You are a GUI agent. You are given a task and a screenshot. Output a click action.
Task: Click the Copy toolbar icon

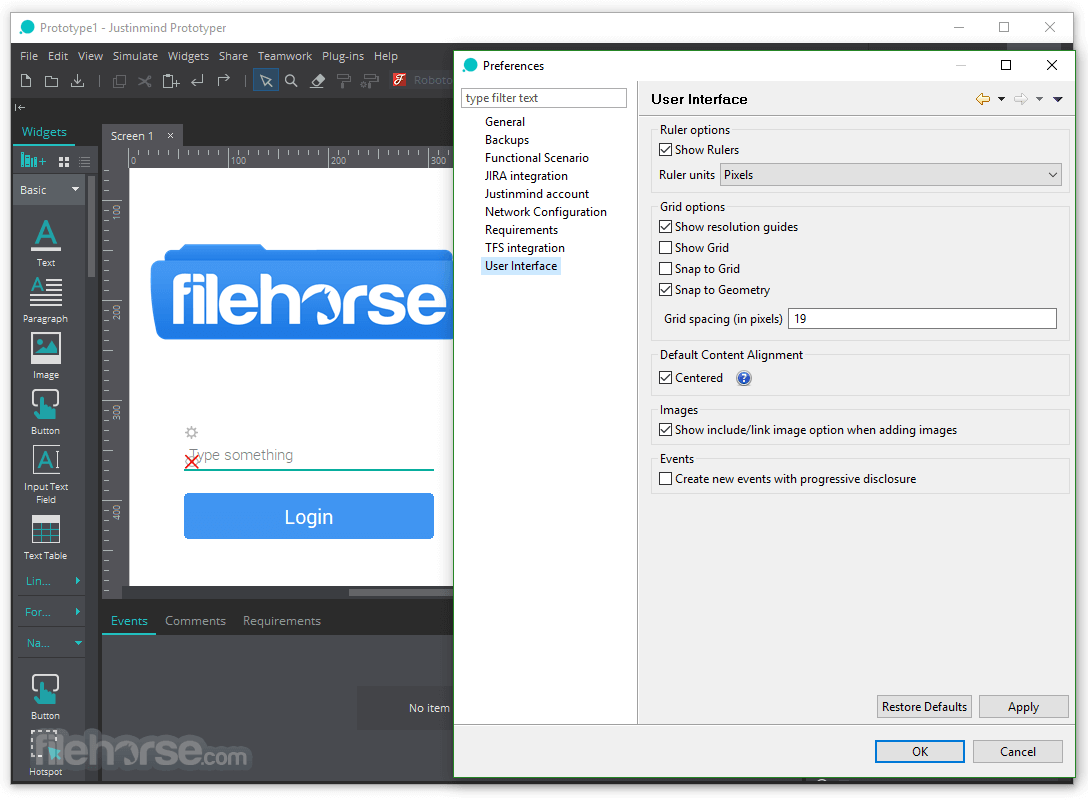(119, 81)
